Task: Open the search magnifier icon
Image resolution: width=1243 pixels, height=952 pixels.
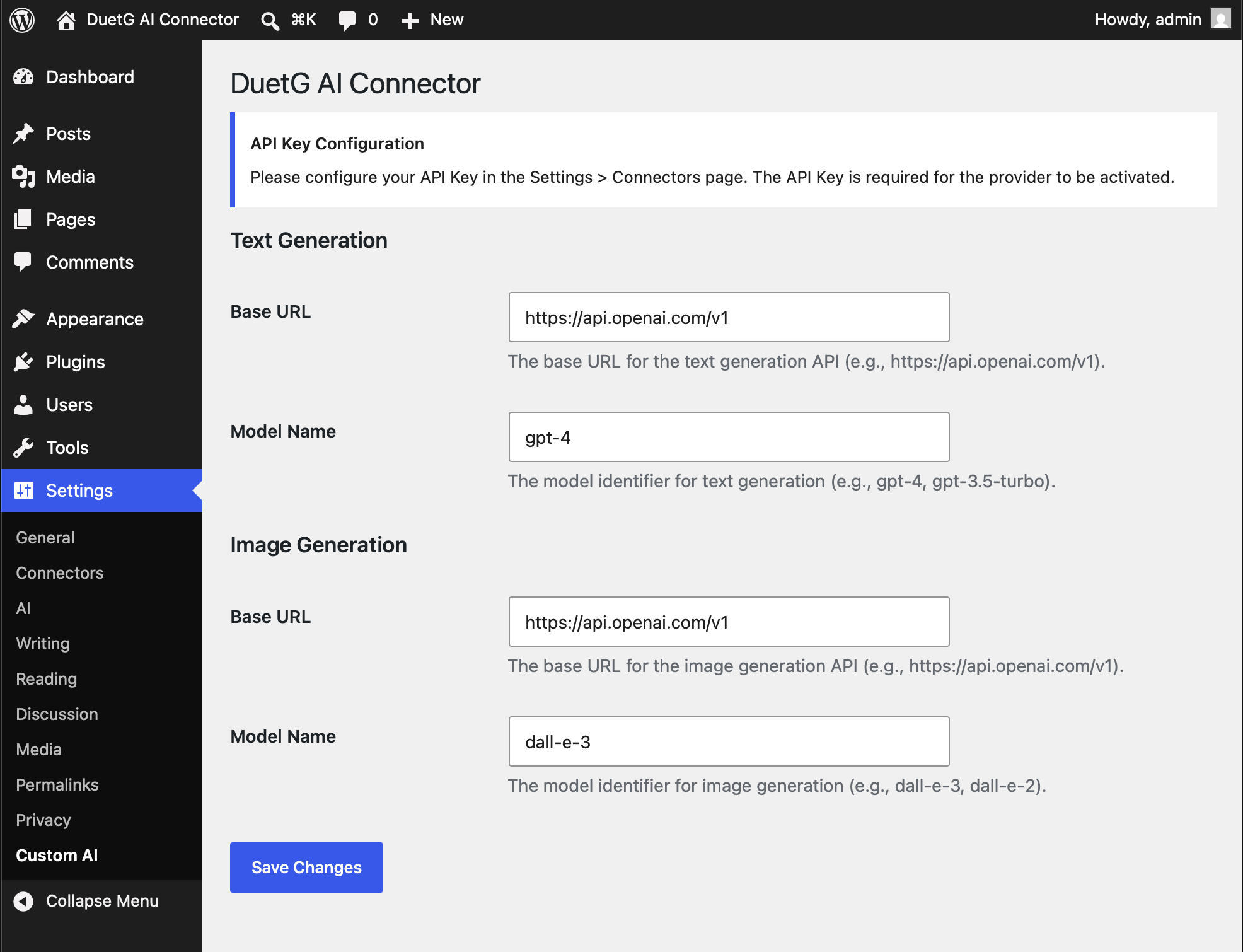Action: coord(270,20)
